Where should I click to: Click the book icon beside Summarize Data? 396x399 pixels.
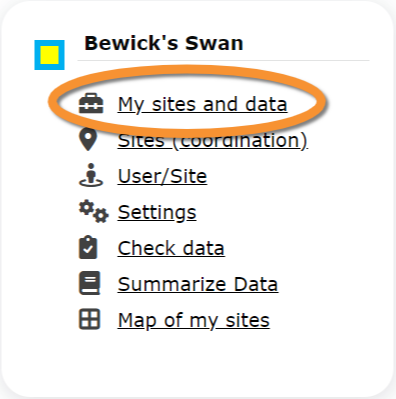coord(90,283)
